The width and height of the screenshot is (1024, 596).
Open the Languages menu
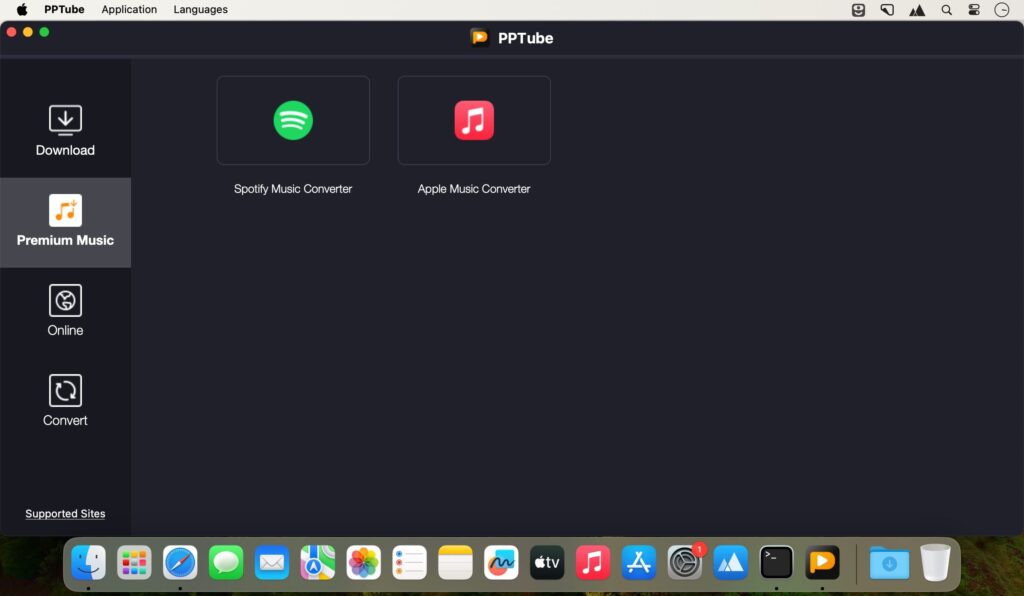[x=200, y=9]
